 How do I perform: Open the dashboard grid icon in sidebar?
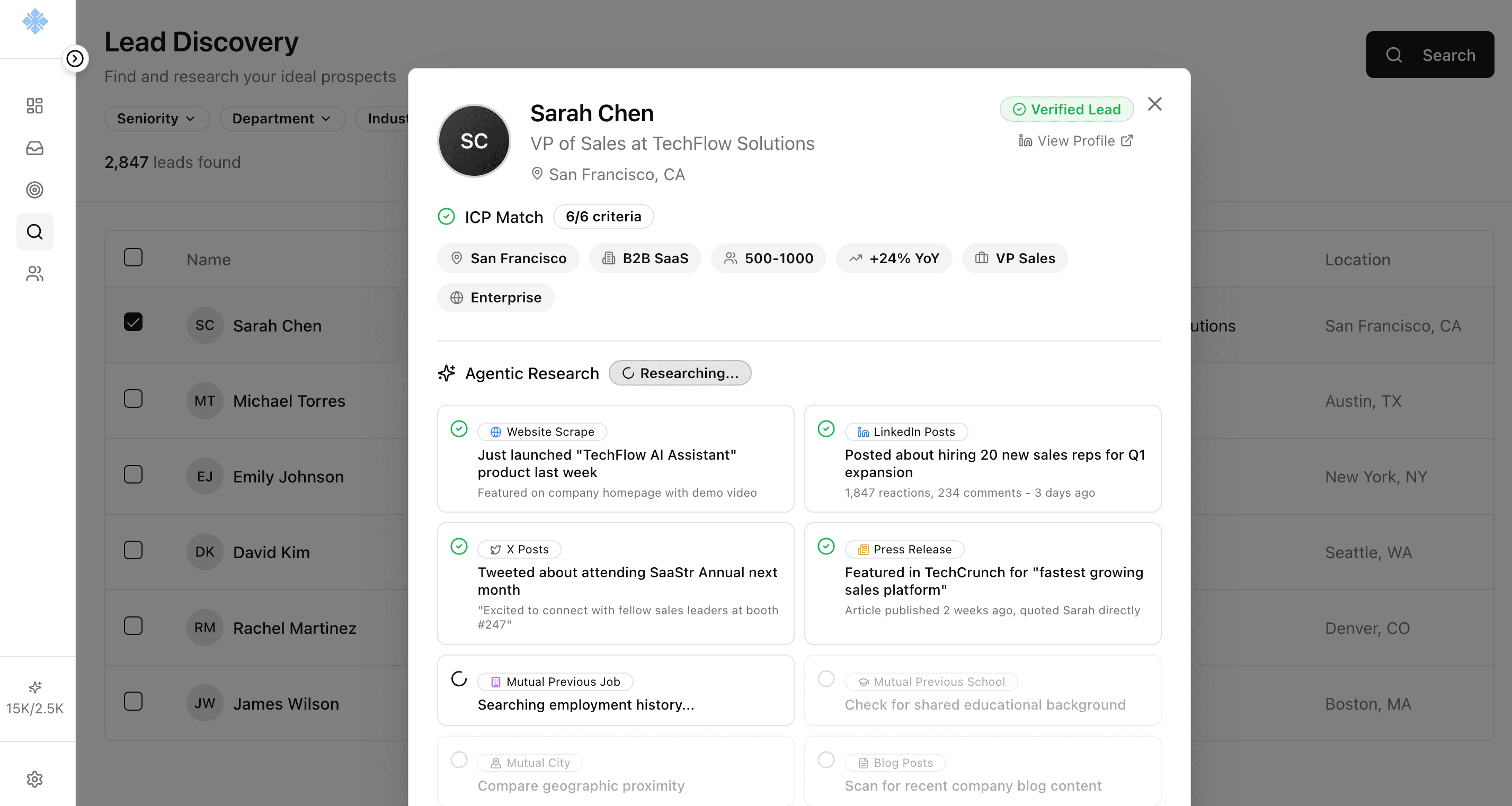[34, 105]
